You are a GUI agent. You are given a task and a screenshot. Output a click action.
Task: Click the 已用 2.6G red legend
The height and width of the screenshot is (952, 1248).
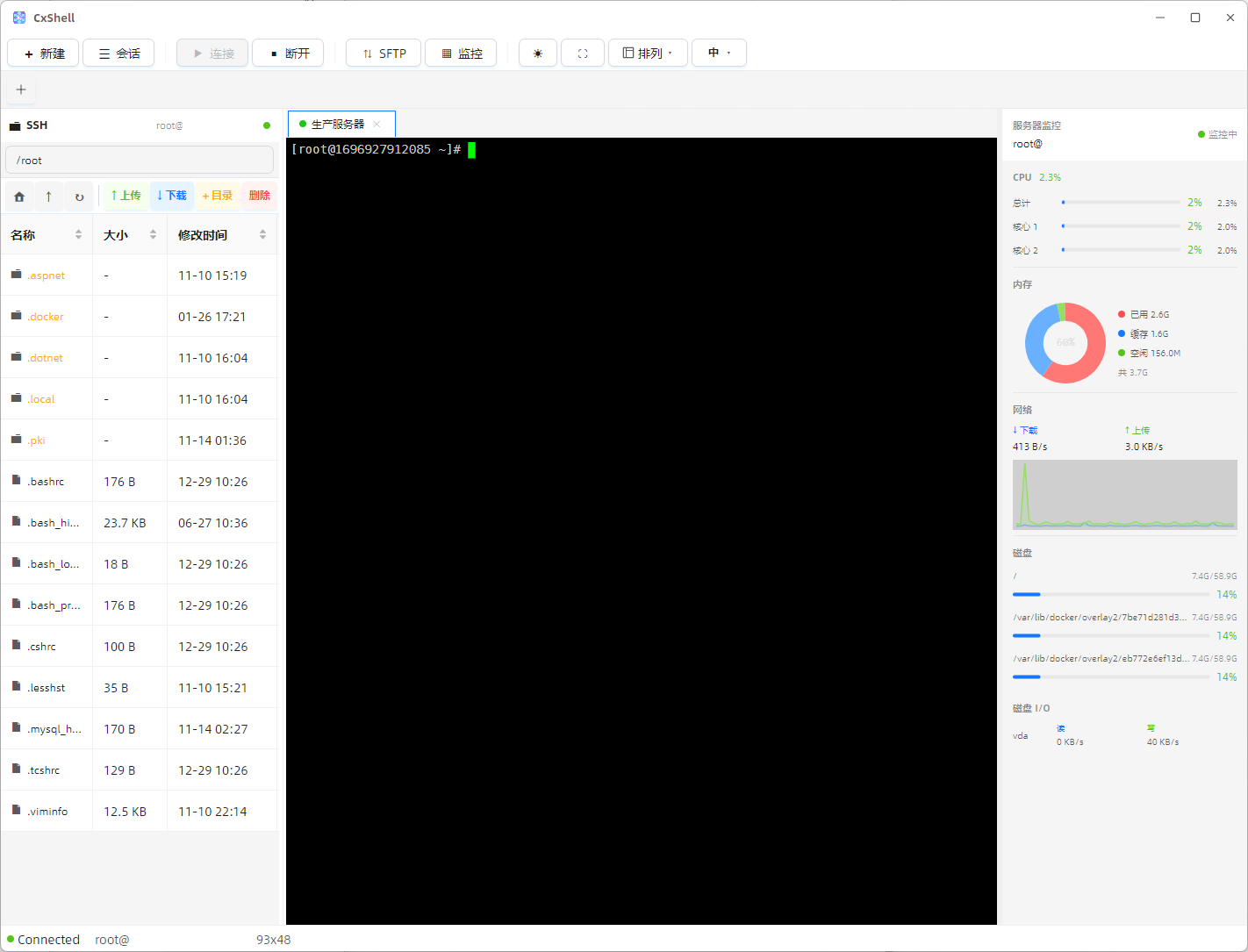point(1144,314)
